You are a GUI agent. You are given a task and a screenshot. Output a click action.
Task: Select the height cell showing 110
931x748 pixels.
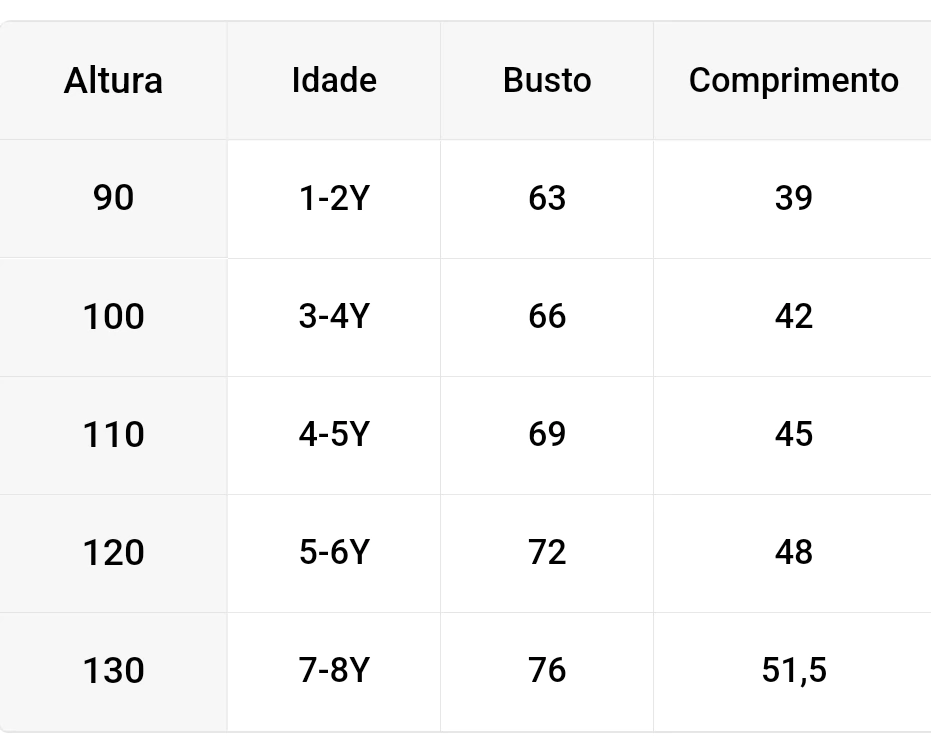(113, 434)
